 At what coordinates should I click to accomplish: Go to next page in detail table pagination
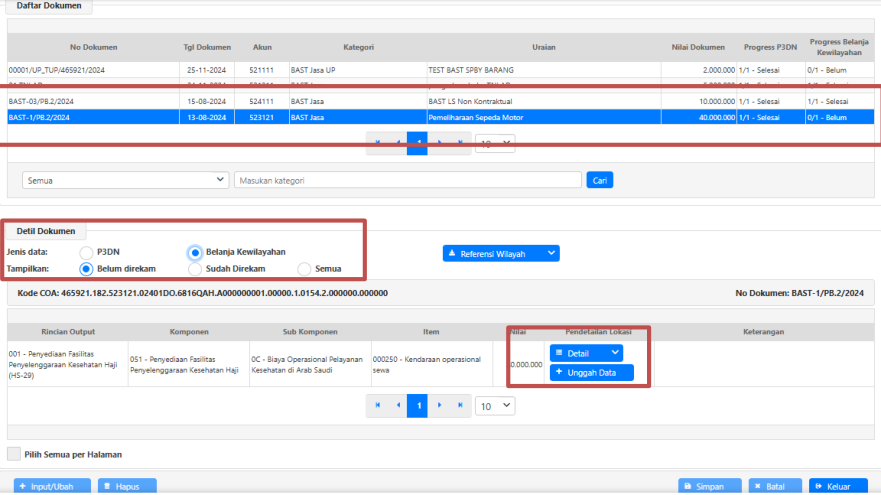tap(439, 406)
